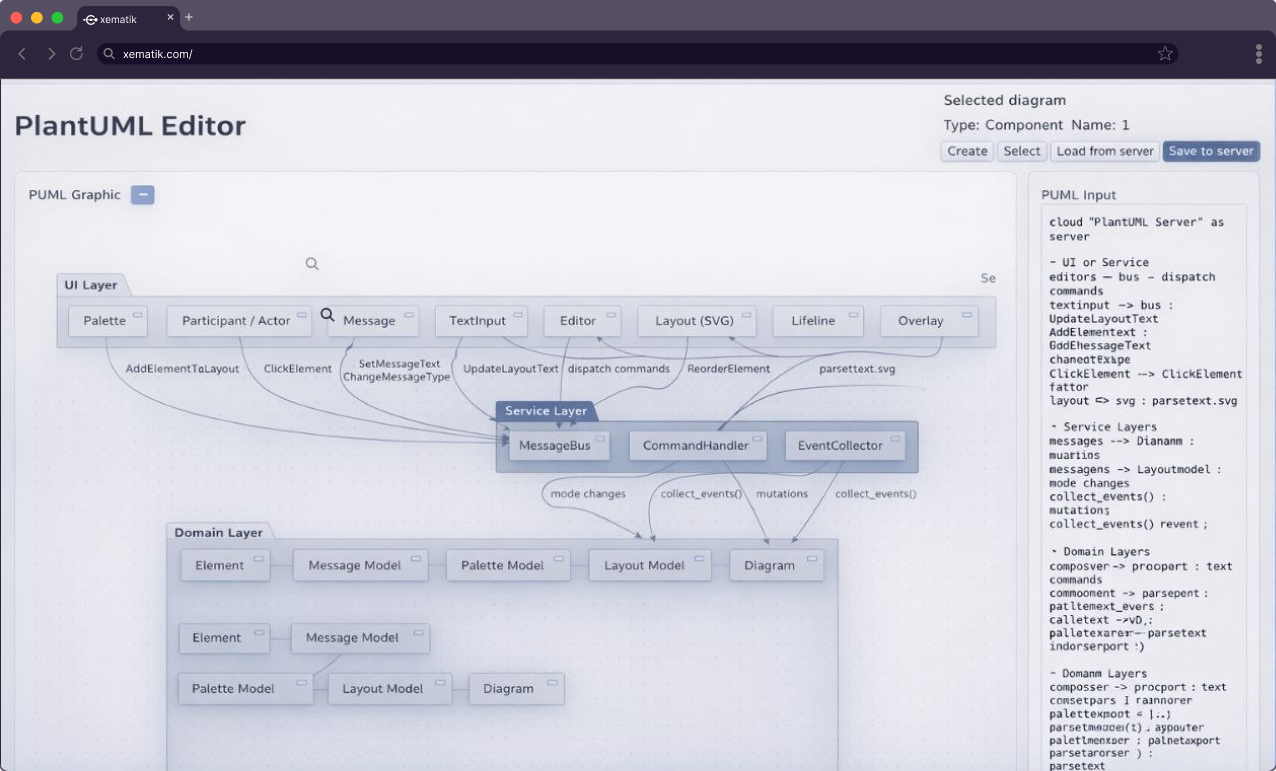This screenshot has height=771, width=1276.
Task: Click the collapse icon on the CommandHandler component
Action: tap(758, 438)
